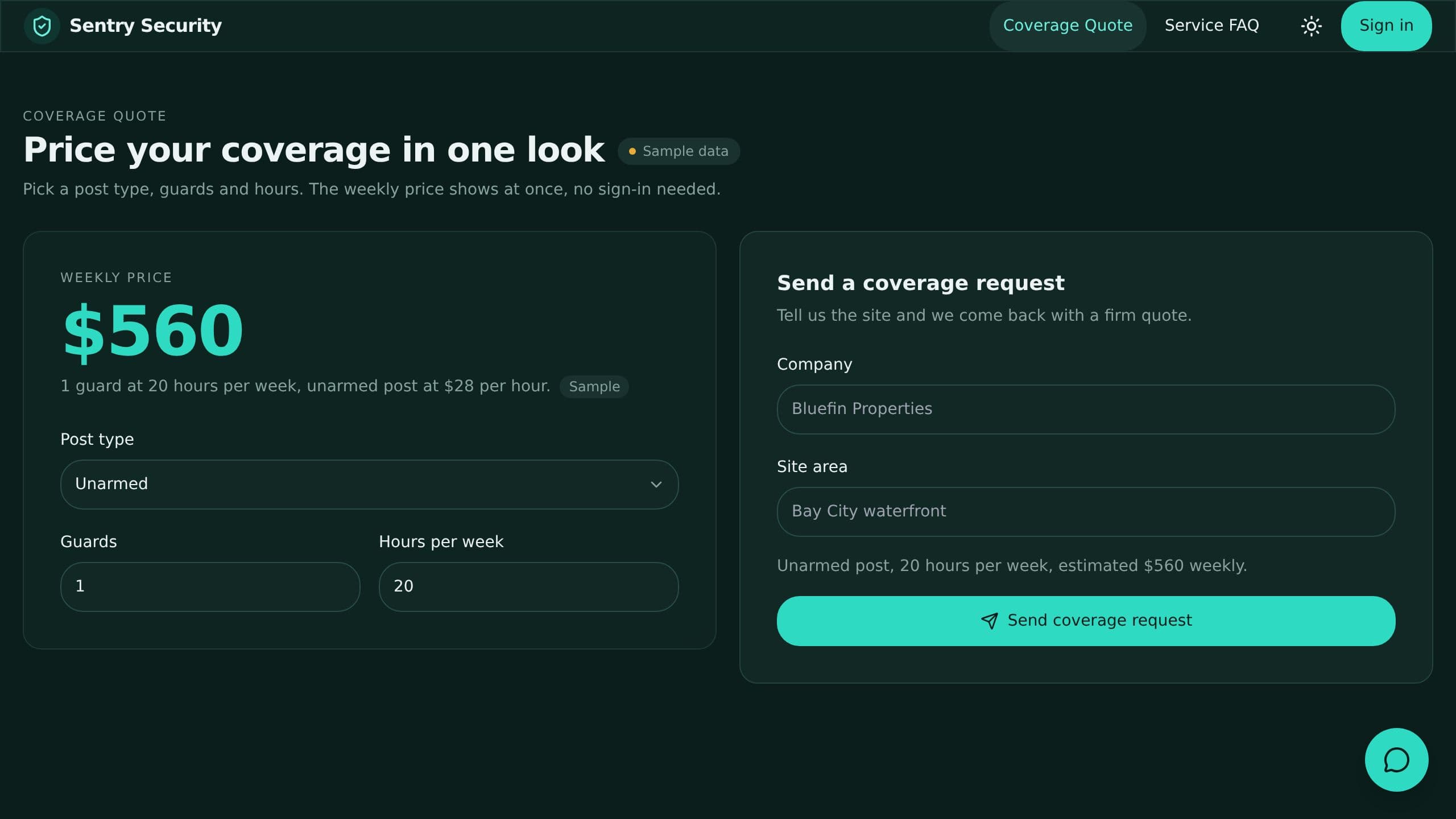Toggle the light theme sun icon

tap(1311, 26)
